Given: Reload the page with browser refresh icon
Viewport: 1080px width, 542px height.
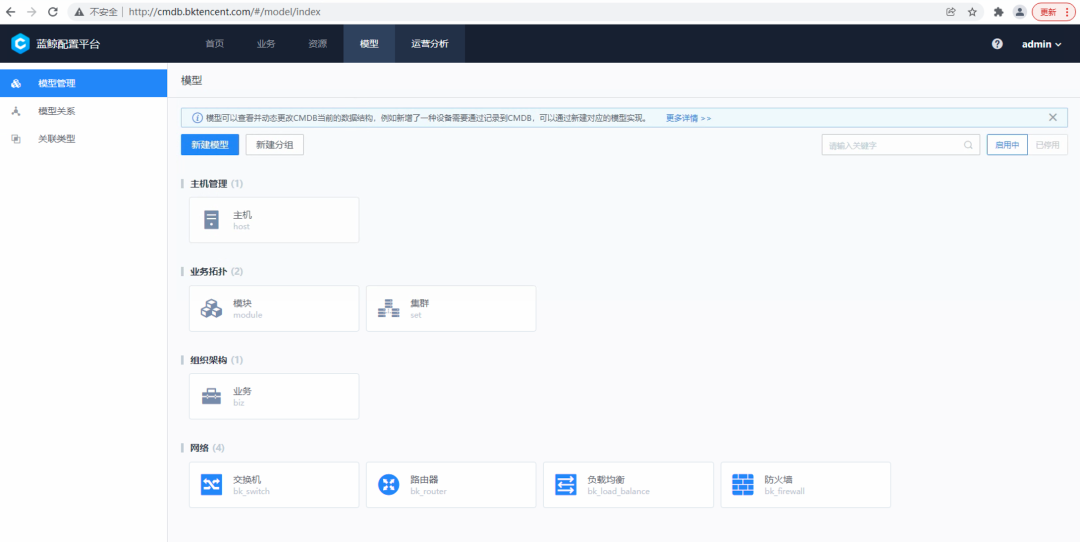Looking at the screenshot, I should click(52, 12).
